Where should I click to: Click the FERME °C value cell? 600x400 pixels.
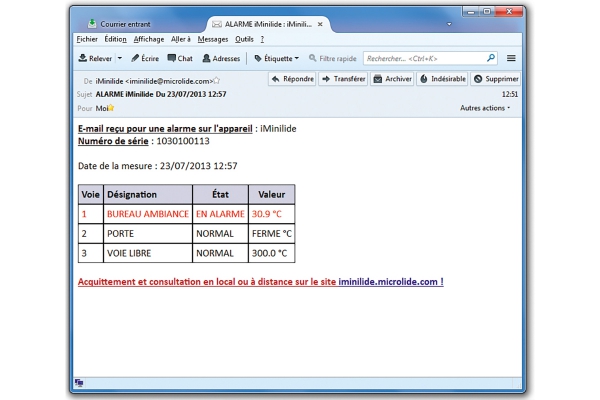[272, 233]
